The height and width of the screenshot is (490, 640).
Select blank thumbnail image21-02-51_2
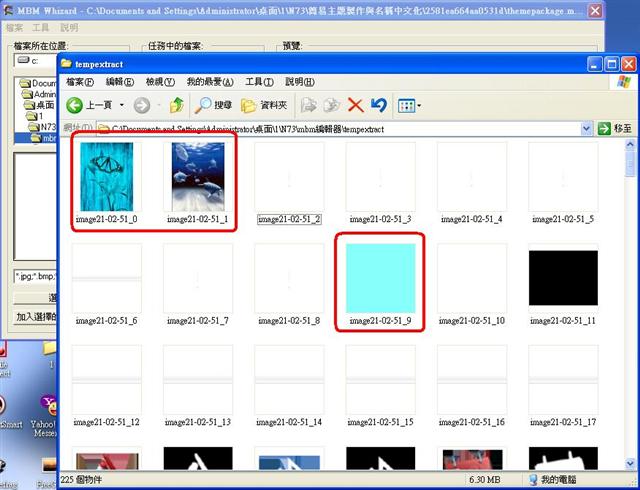[289, 176]
